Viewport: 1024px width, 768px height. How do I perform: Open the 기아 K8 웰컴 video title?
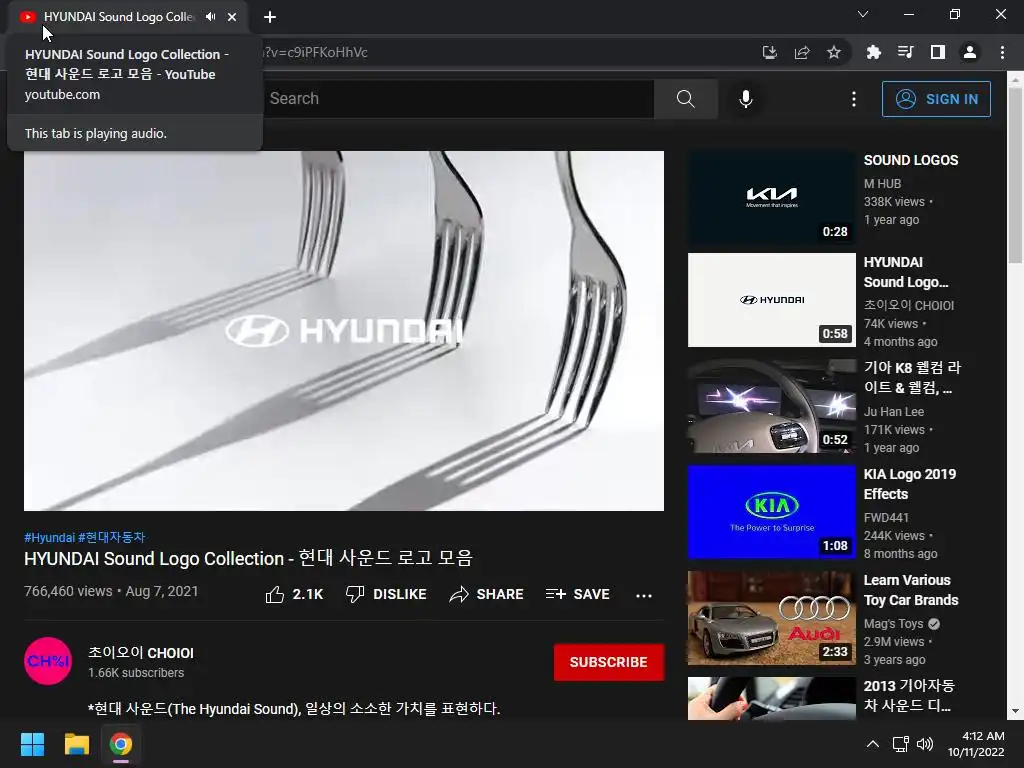(x=912, y=377)
